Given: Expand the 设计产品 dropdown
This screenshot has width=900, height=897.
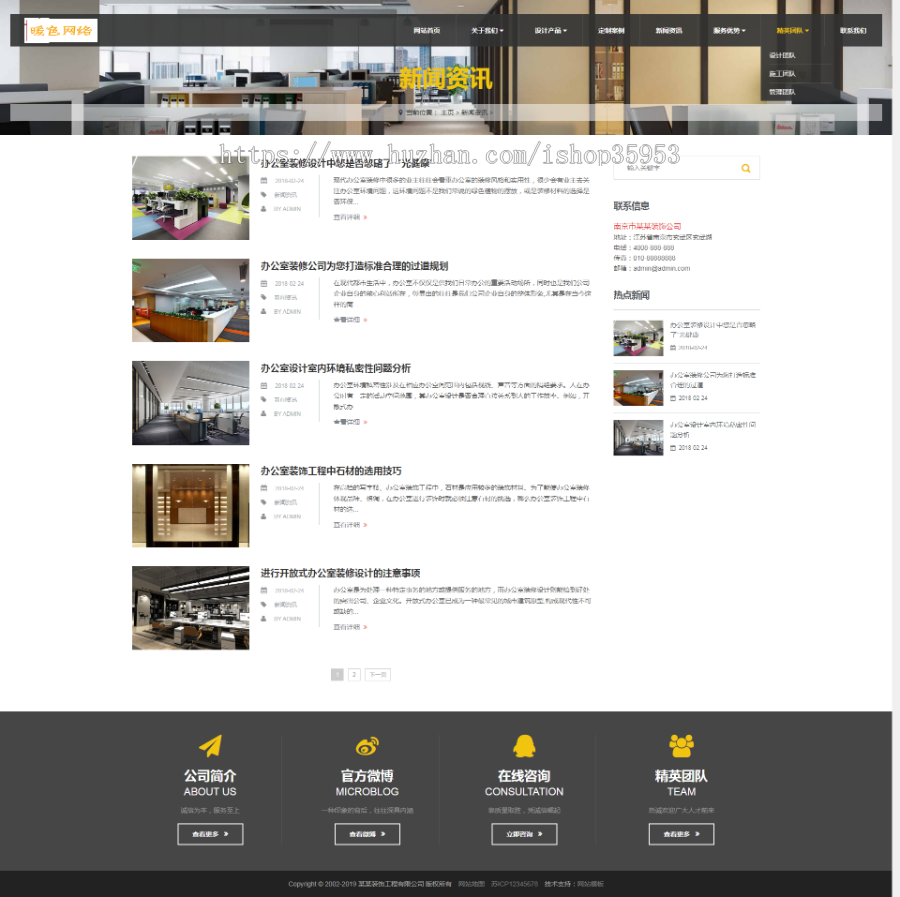Looking at the screenshot, I should point(548,30).
